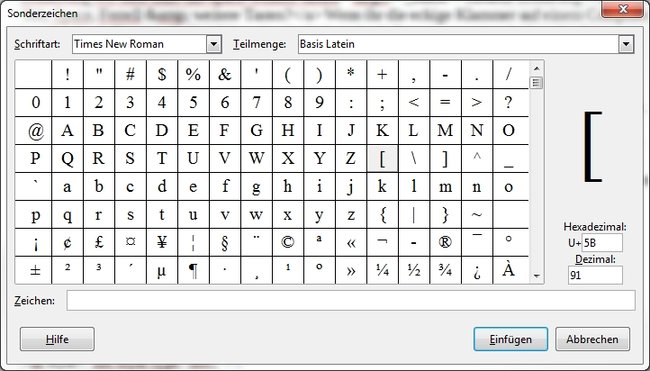Click the Hexadezimal code input field
This screenshot has height=371, width=650.
[602, 242]
